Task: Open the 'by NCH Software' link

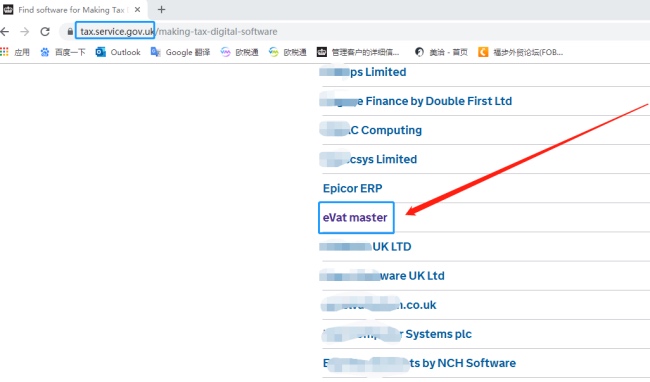Action: pyautogui.click(x=420, y=363)
